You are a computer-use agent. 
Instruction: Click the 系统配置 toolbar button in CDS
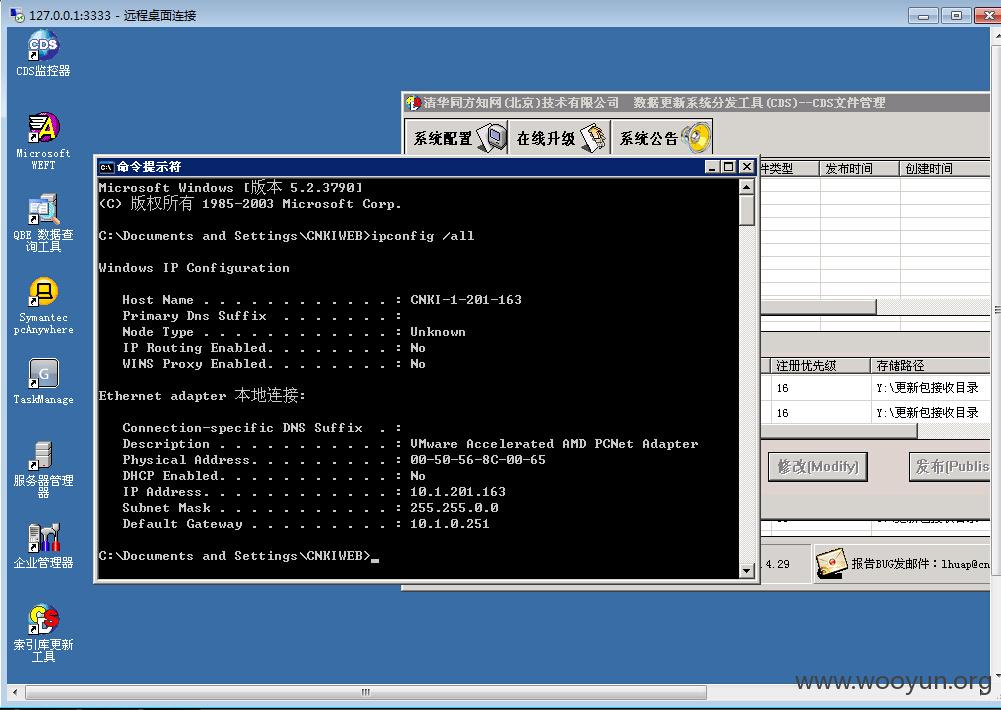(x=456, y=137)
